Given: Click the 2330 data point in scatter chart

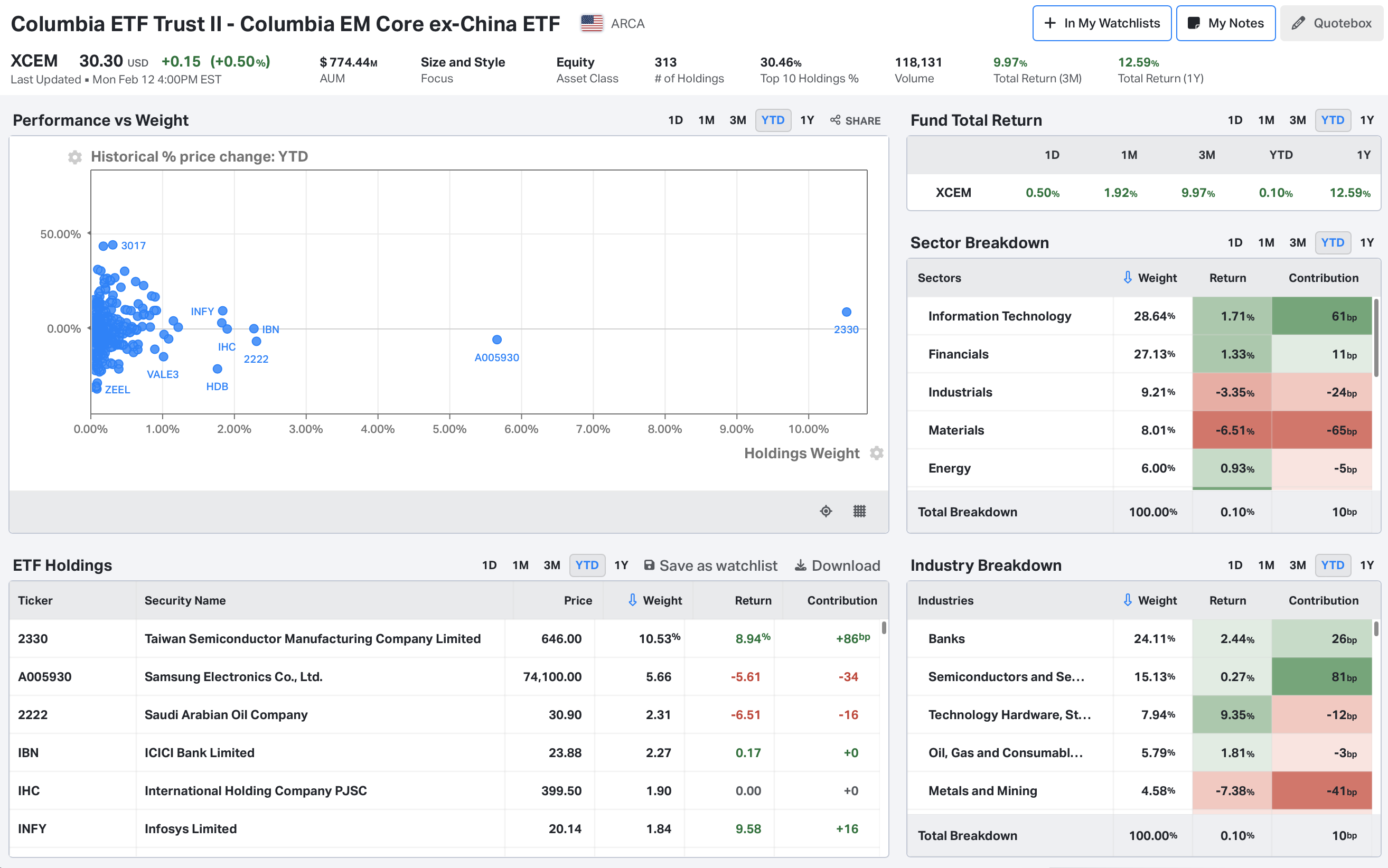Looking at the screenshot, I should pos(847,312).
